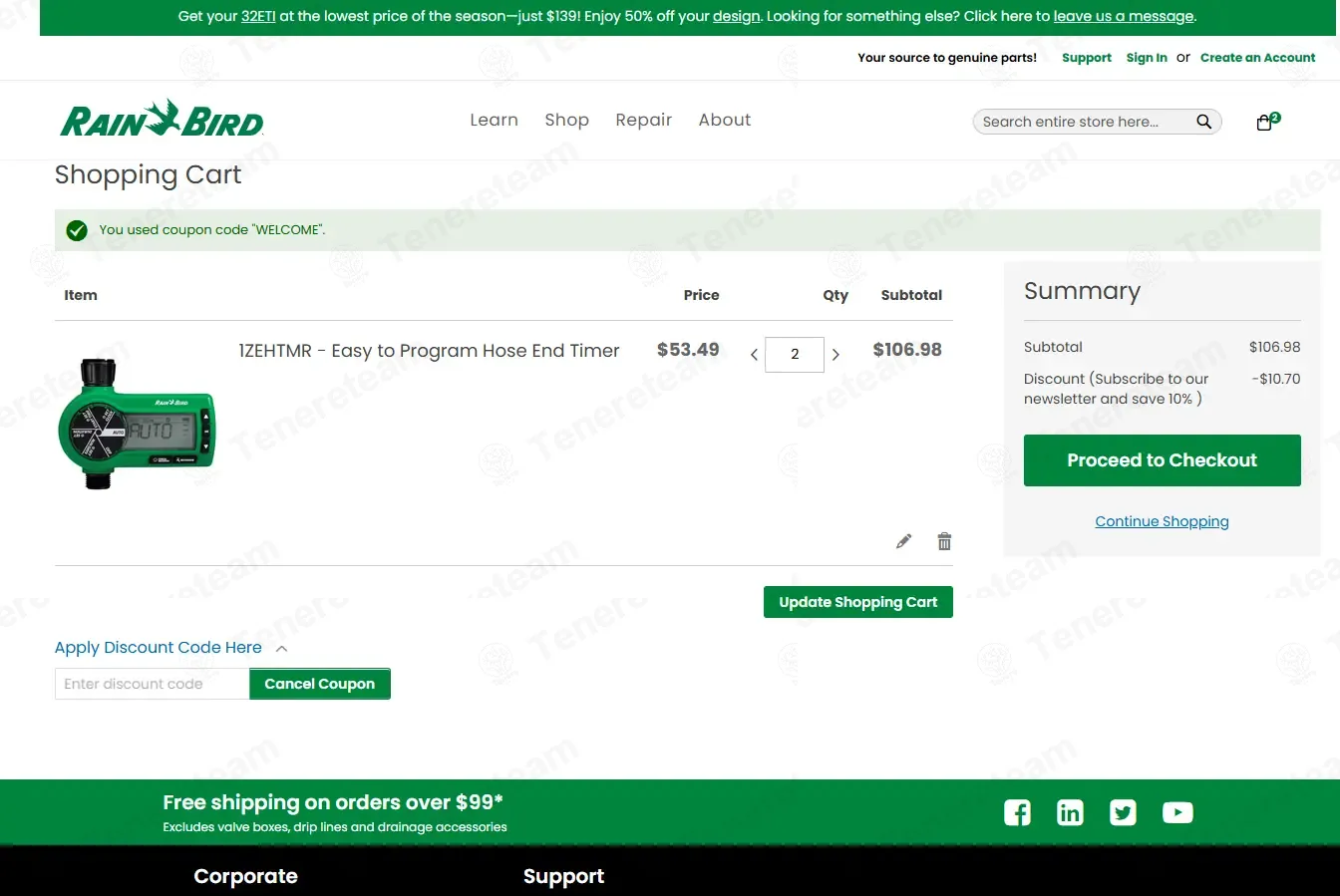Open the LinkedIn icon in footer
This screenshot has height=896, width=1340.
click(1070, 812)
